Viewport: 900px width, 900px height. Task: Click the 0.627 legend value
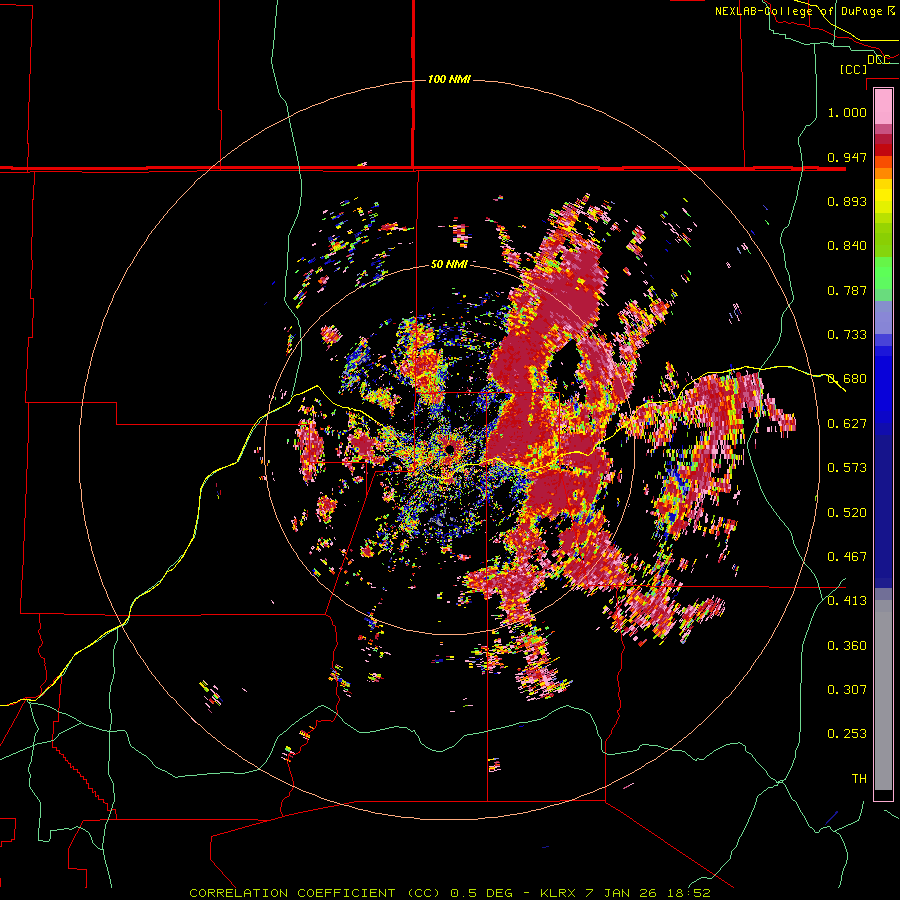tap(847, 424)
